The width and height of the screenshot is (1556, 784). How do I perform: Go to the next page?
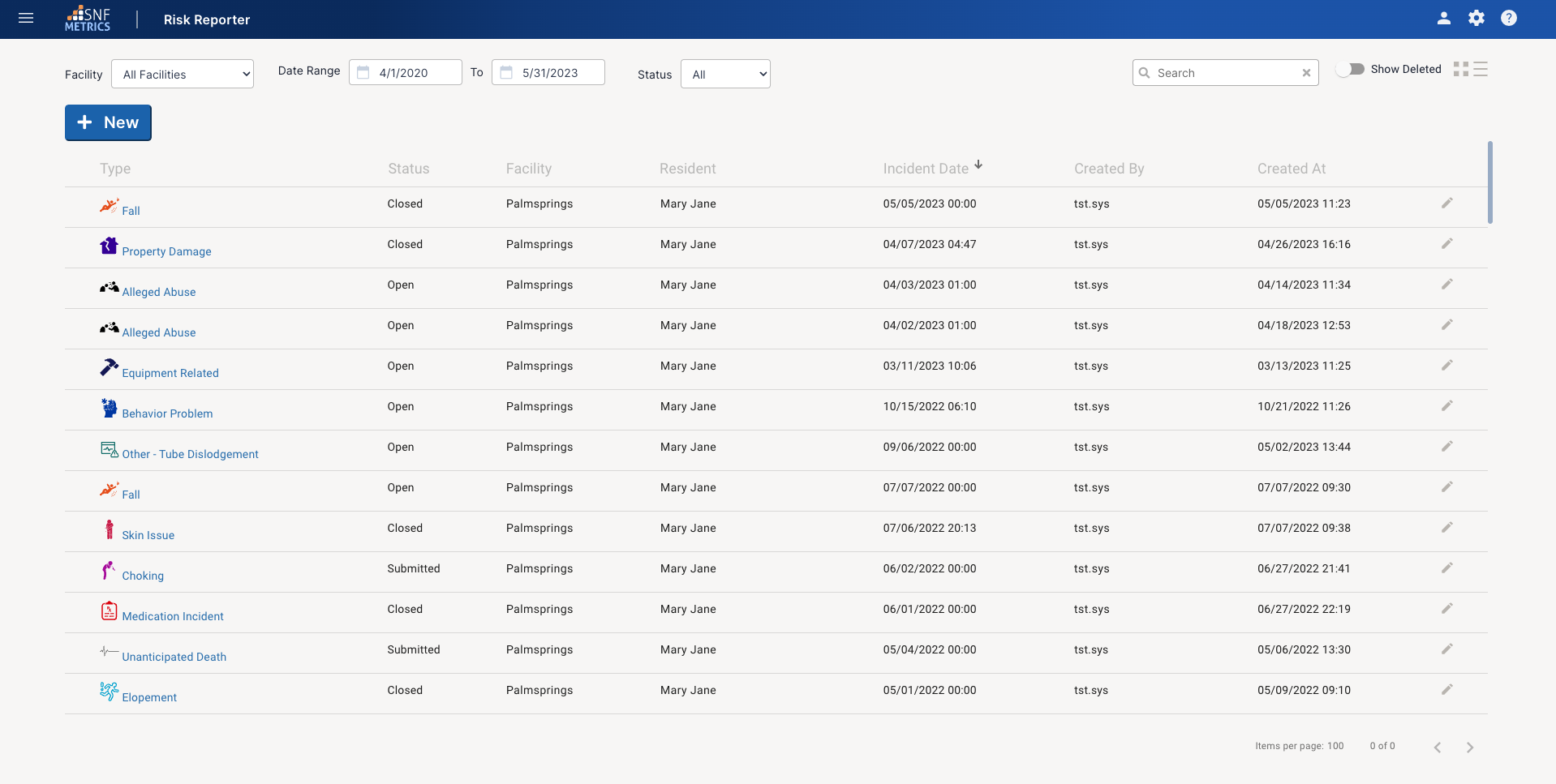[x=1469, y=747]
